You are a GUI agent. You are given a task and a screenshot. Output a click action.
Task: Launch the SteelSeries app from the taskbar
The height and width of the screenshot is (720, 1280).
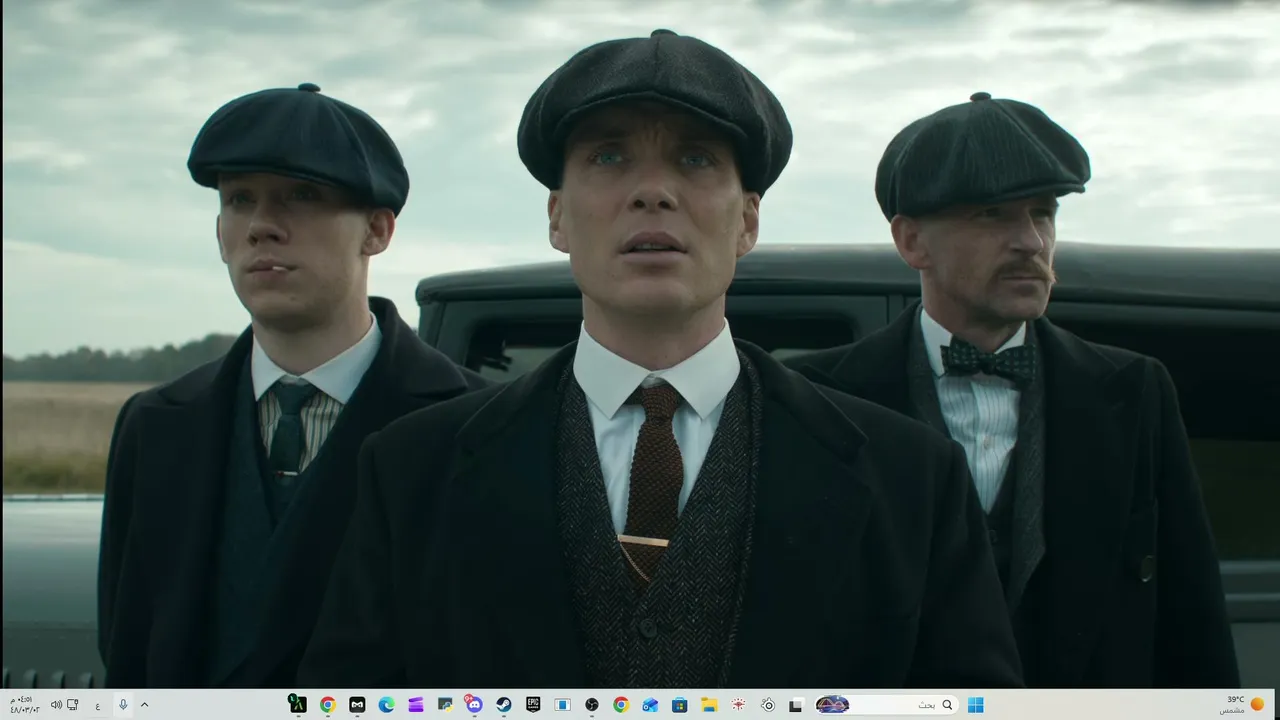tap(767, 705)
